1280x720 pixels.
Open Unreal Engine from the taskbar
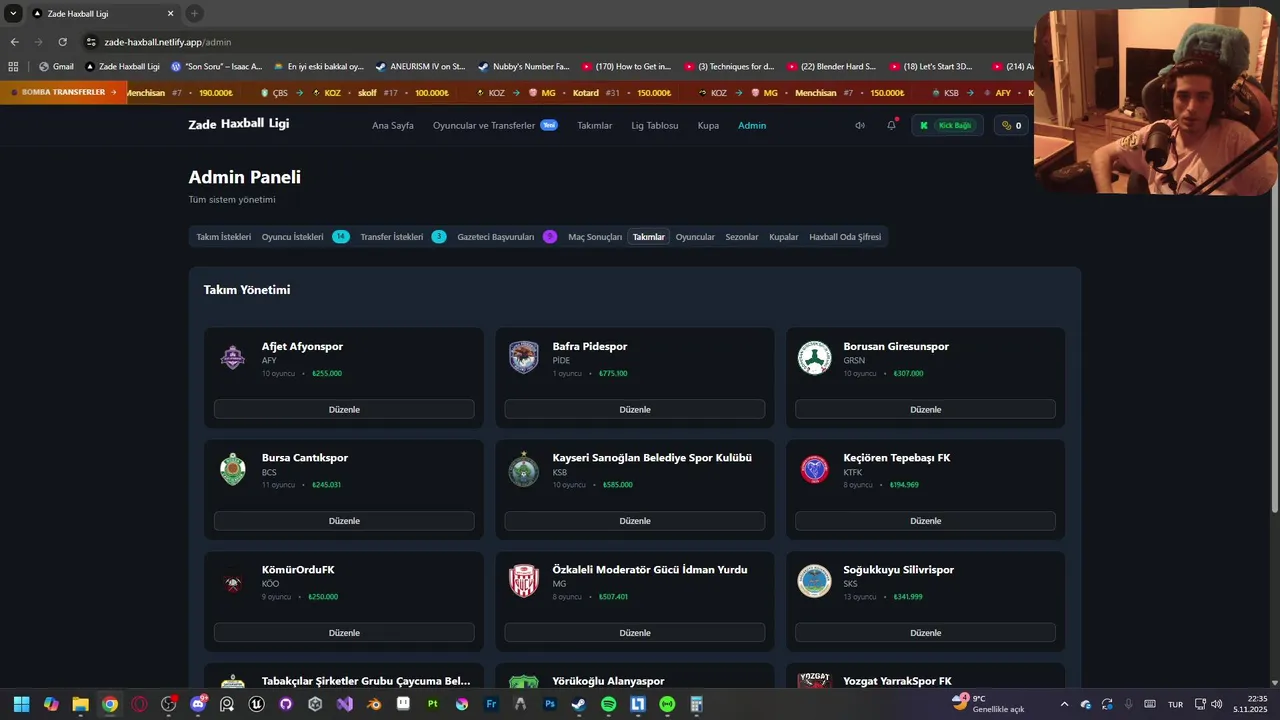(x=257, y=704)
